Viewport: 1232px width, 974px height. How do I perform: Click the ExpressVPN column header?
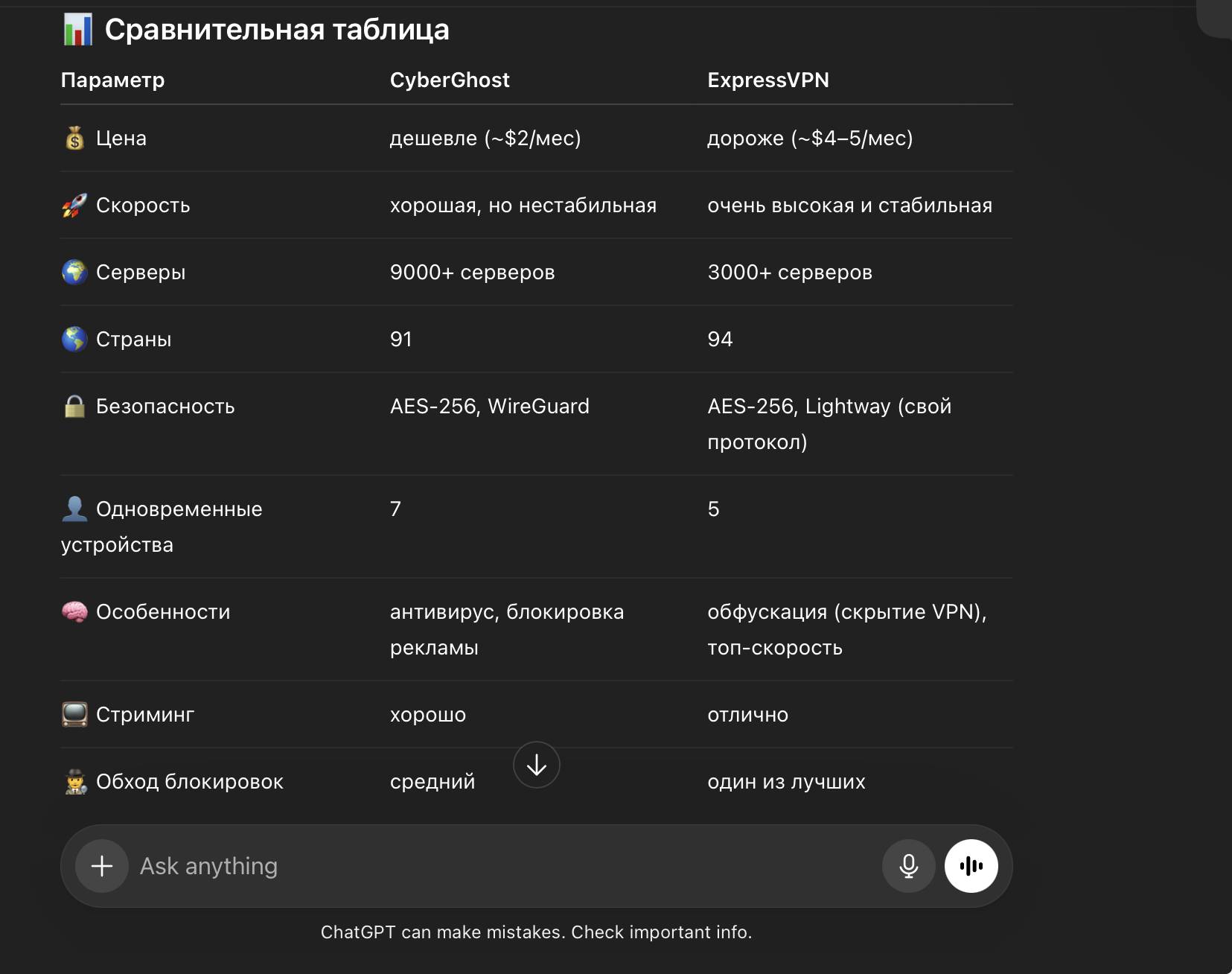(x=767, y=80)
